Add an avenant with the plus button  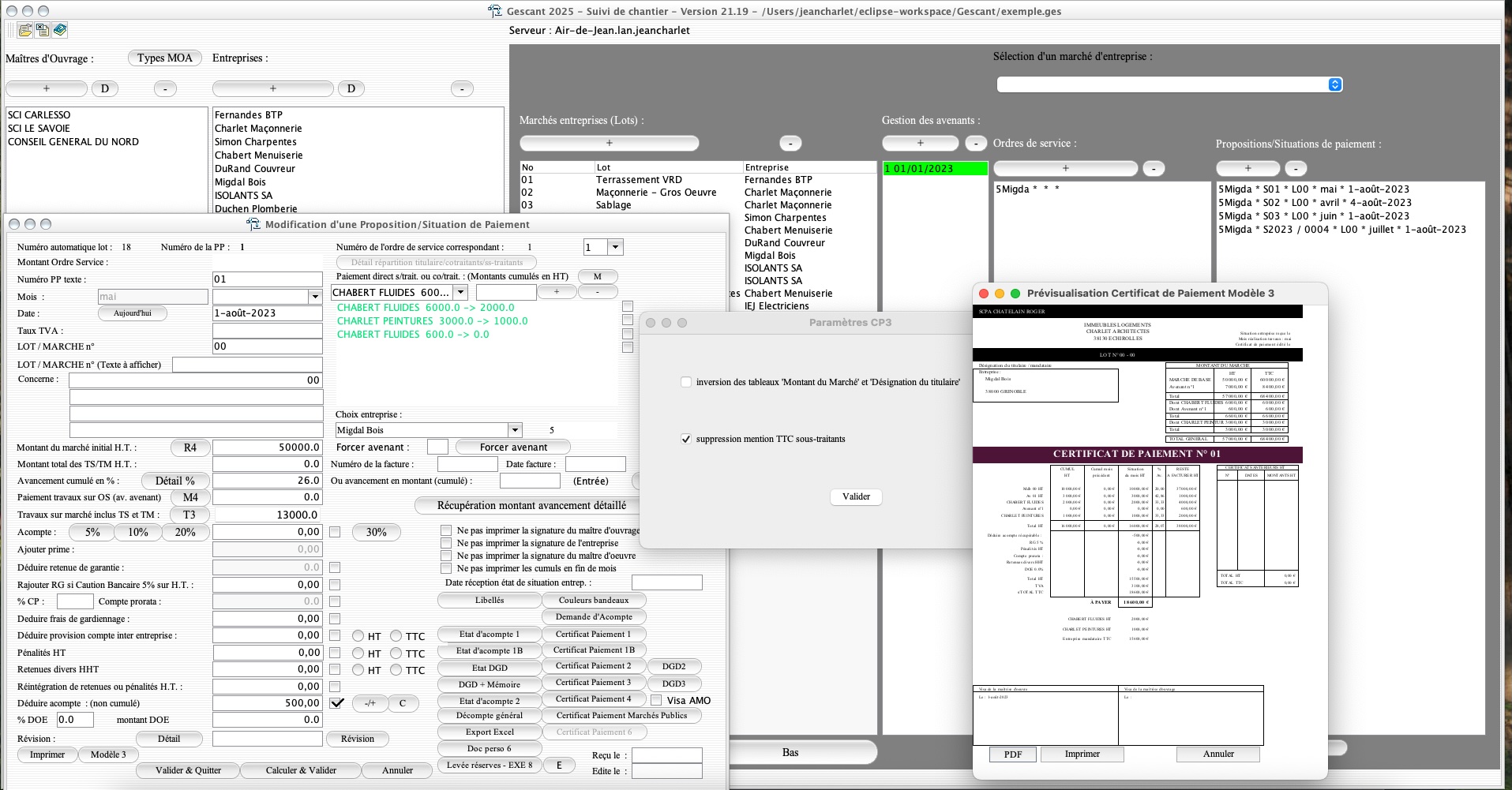(920, 143)
